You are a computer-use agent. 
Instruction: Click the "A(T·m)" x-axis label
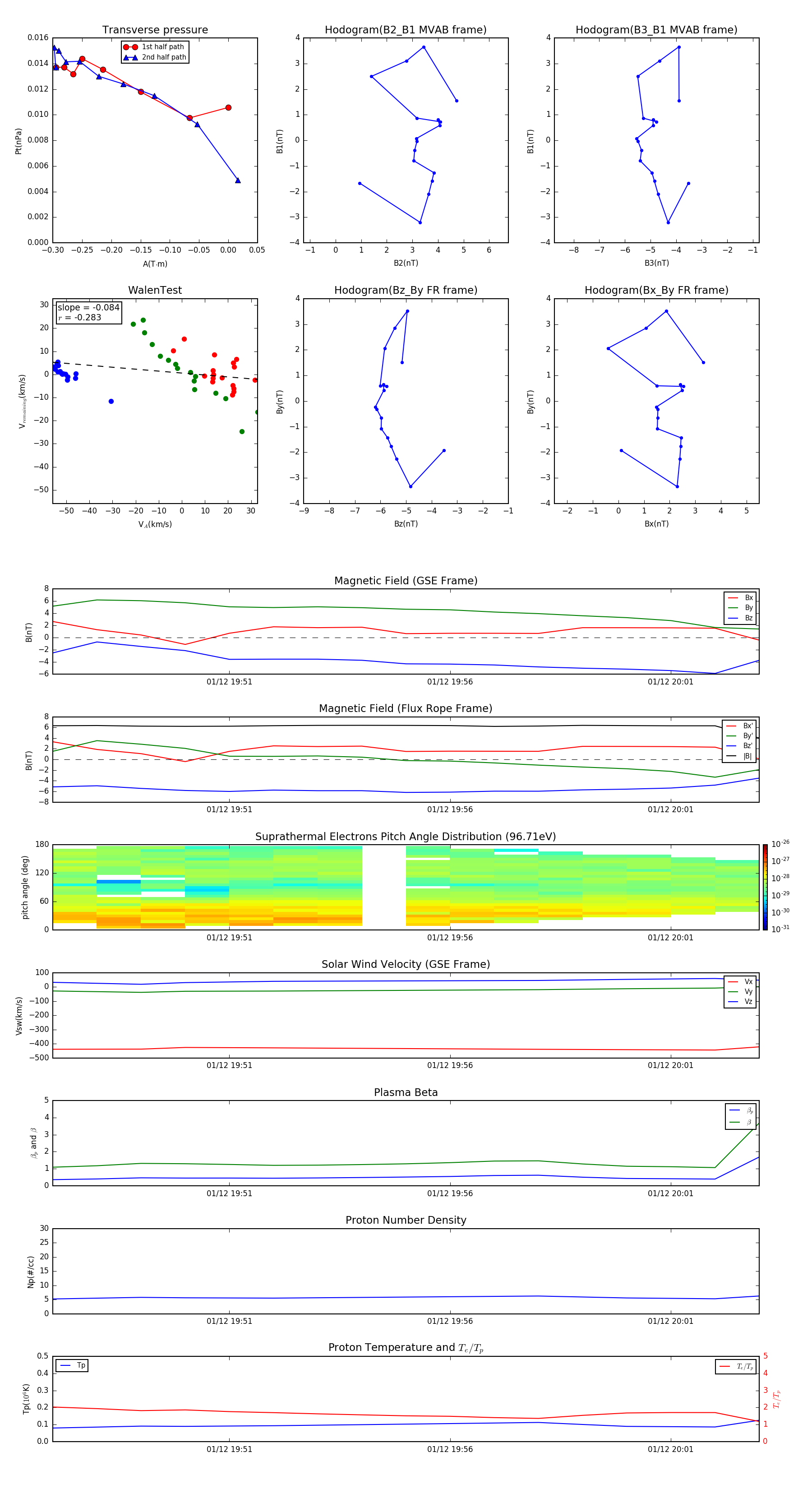[155, 264]
